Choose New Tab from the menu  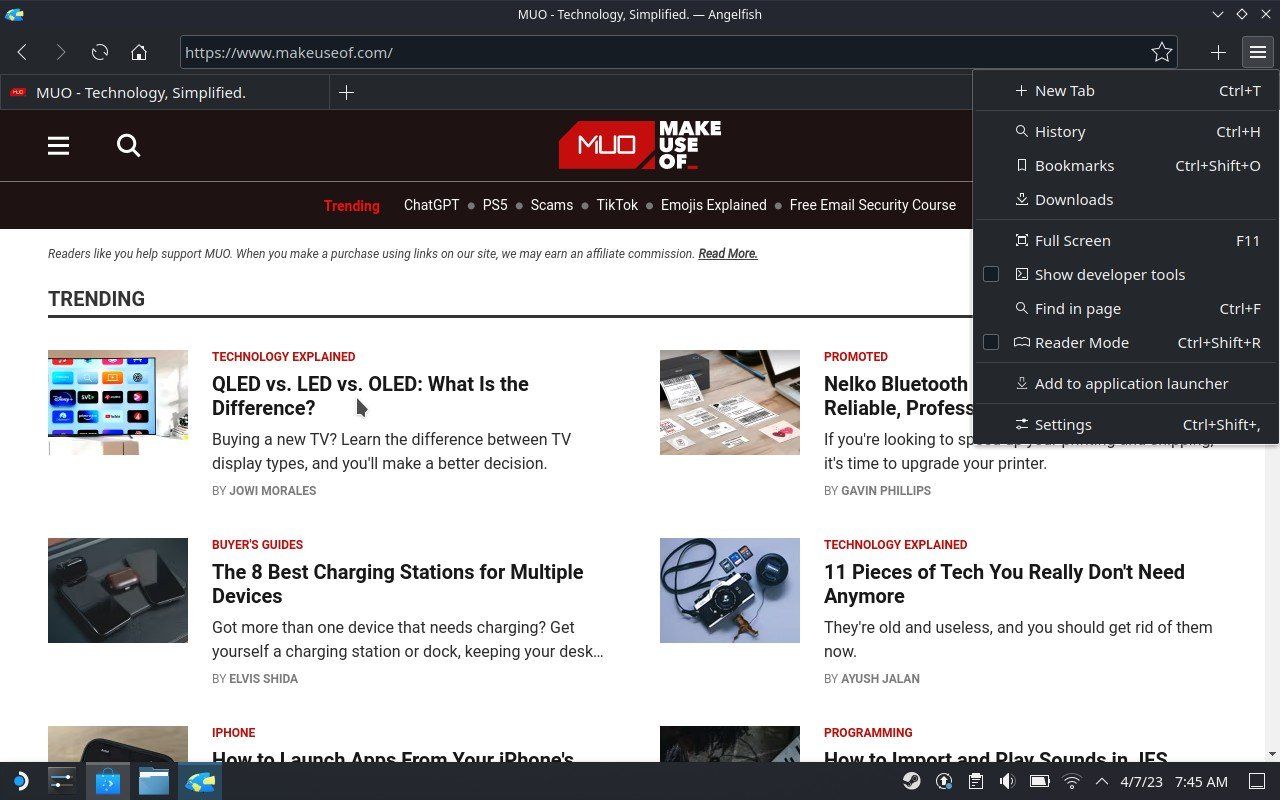[1126, 90]
